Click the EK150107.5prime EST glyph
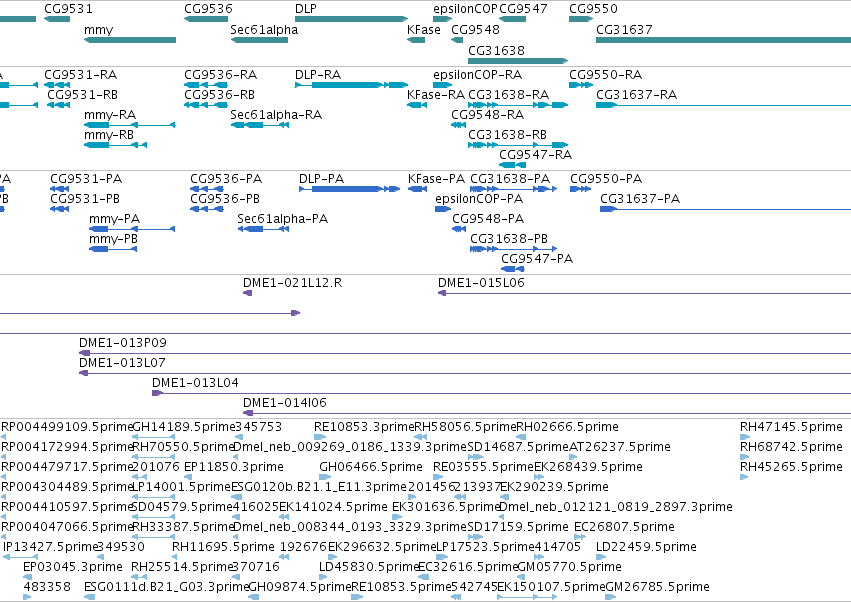 (x=527, y=597)
